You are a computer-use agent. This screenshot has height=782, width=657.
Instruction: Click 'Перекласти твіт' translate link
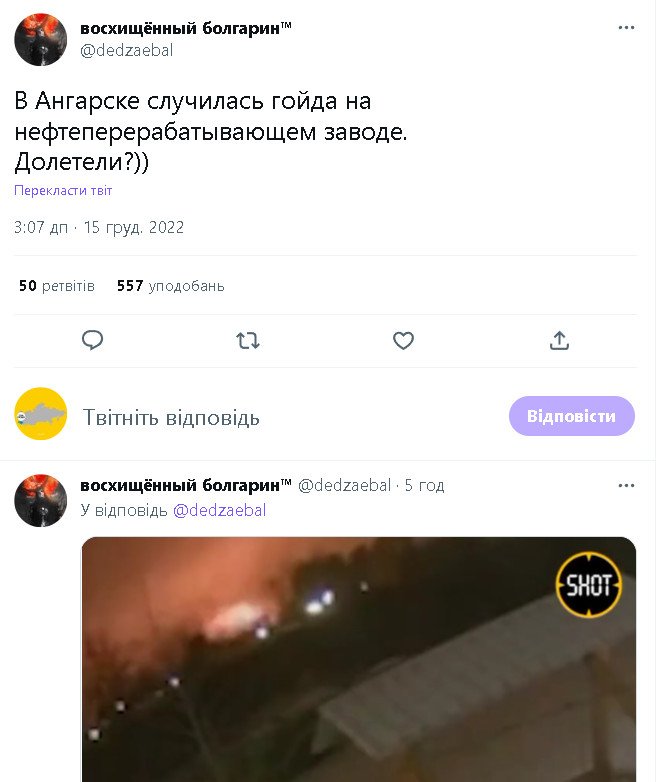click(x=63, y=191)
